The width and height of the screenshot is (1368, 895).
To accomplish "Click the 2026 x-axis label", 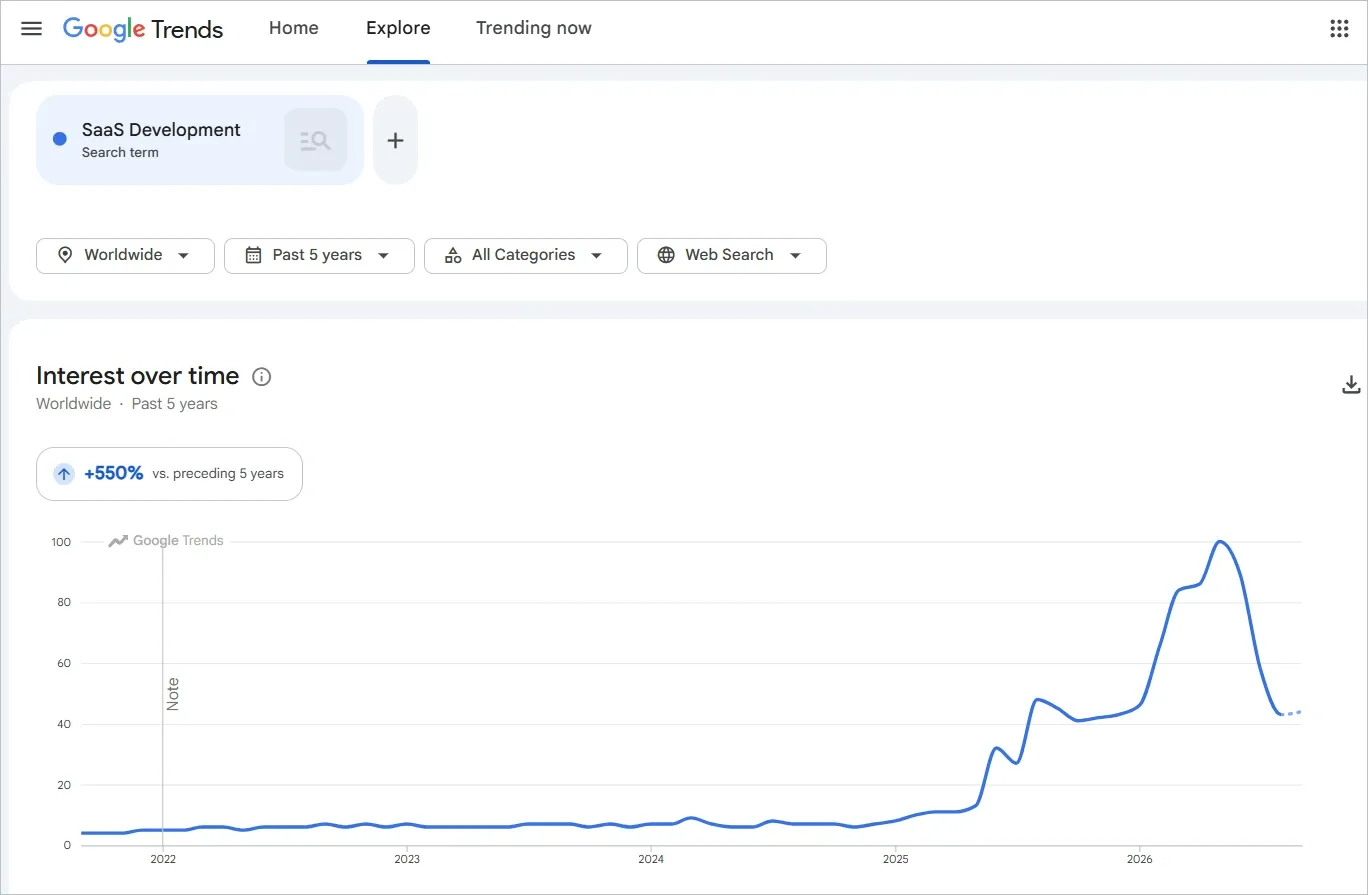I will point(1140,858).
